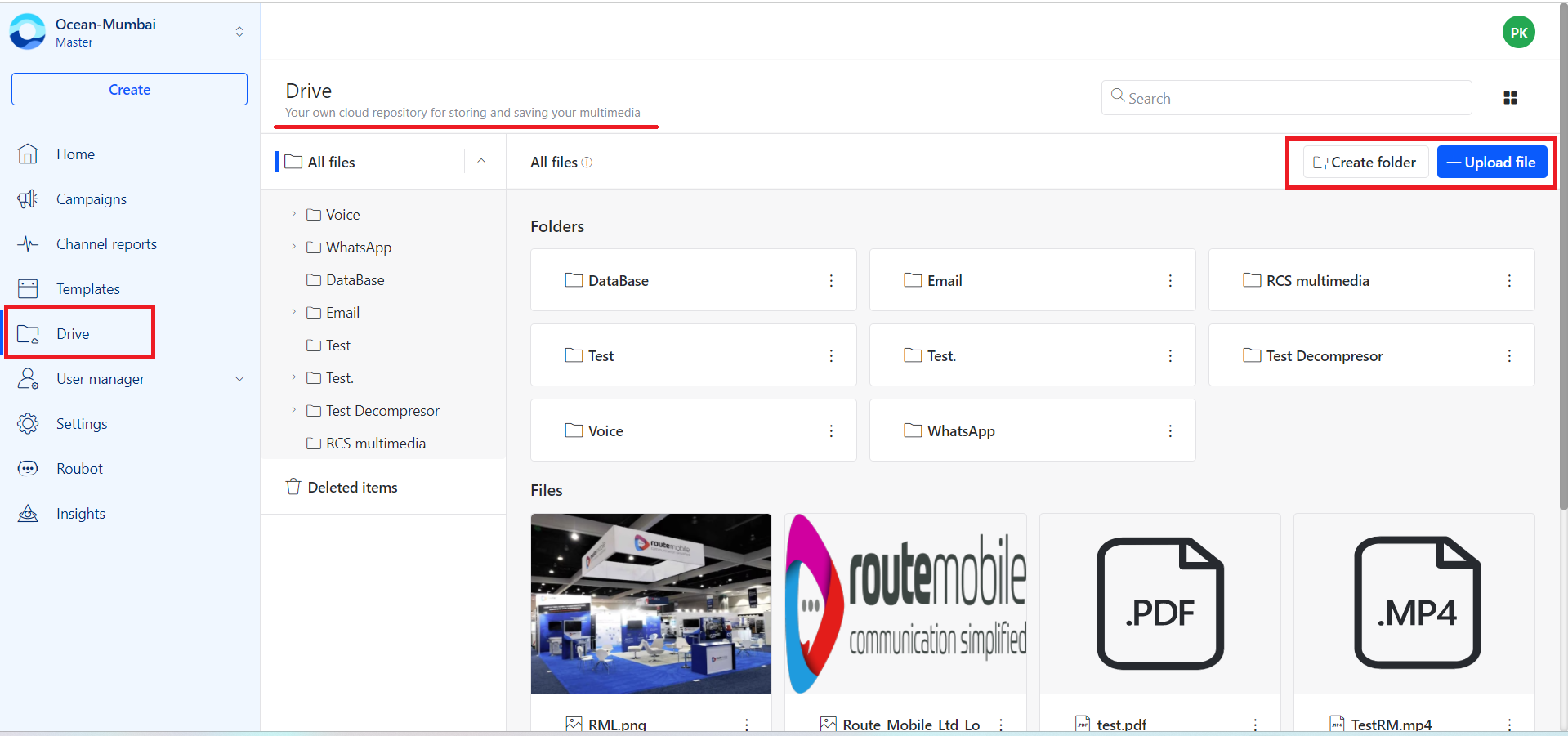Expand the Test Decompresor tree chevron

click(293, 410)
